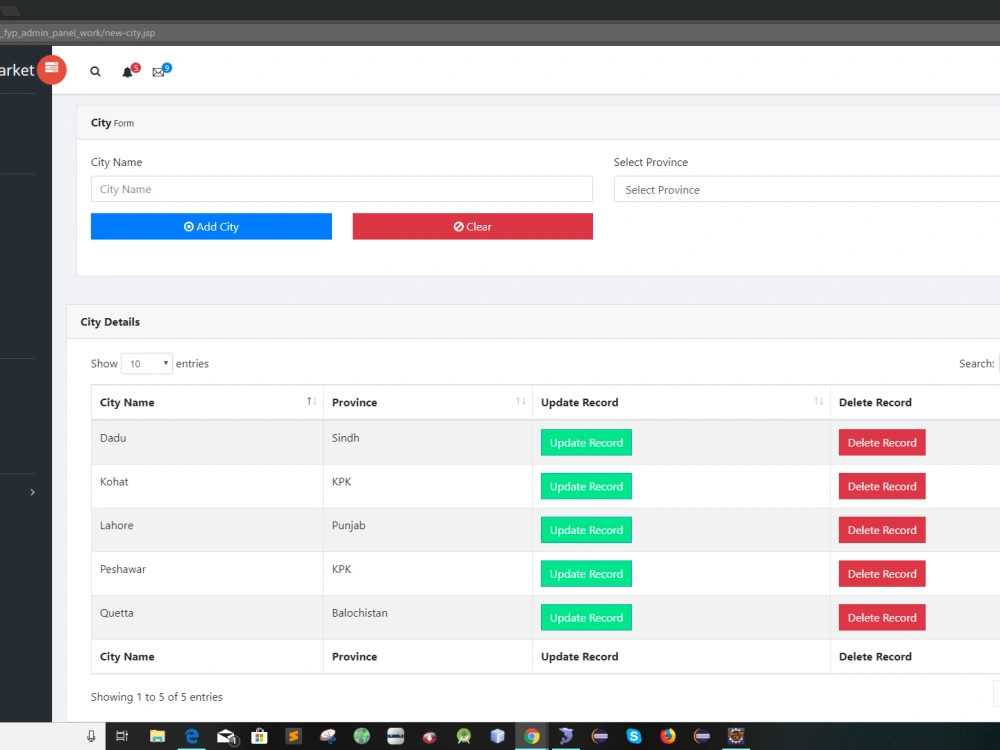1000x750 pixels.
Task: Open the Mail app in taskbar
Action: (226, 737)
